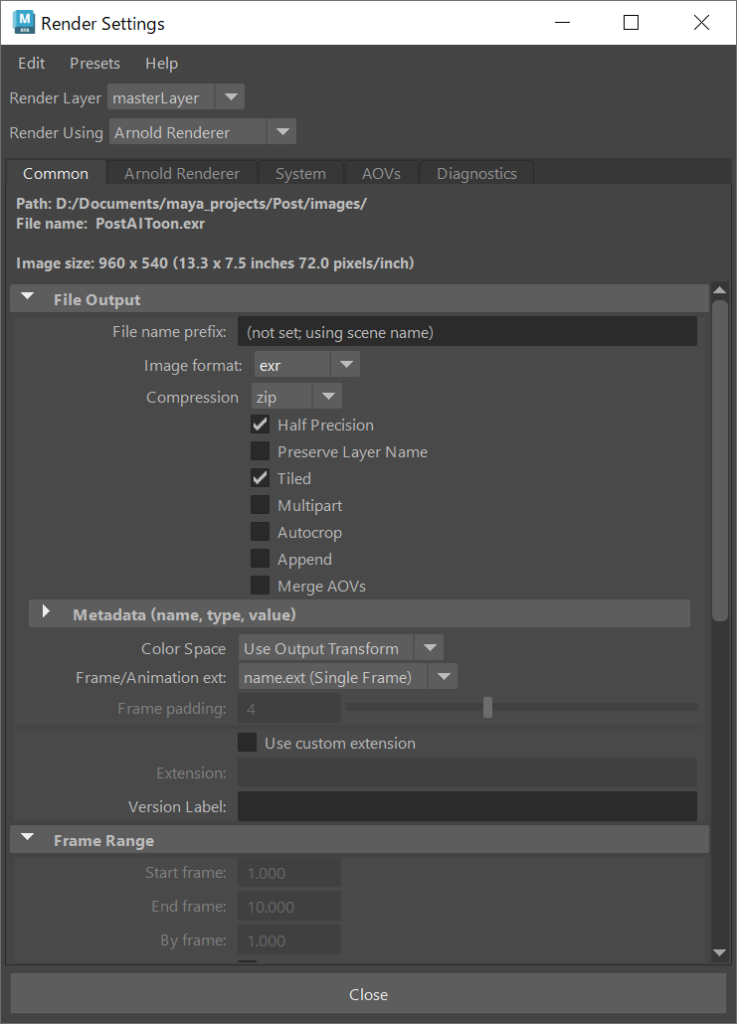Switch to the System tab

[x=300, y=174]
